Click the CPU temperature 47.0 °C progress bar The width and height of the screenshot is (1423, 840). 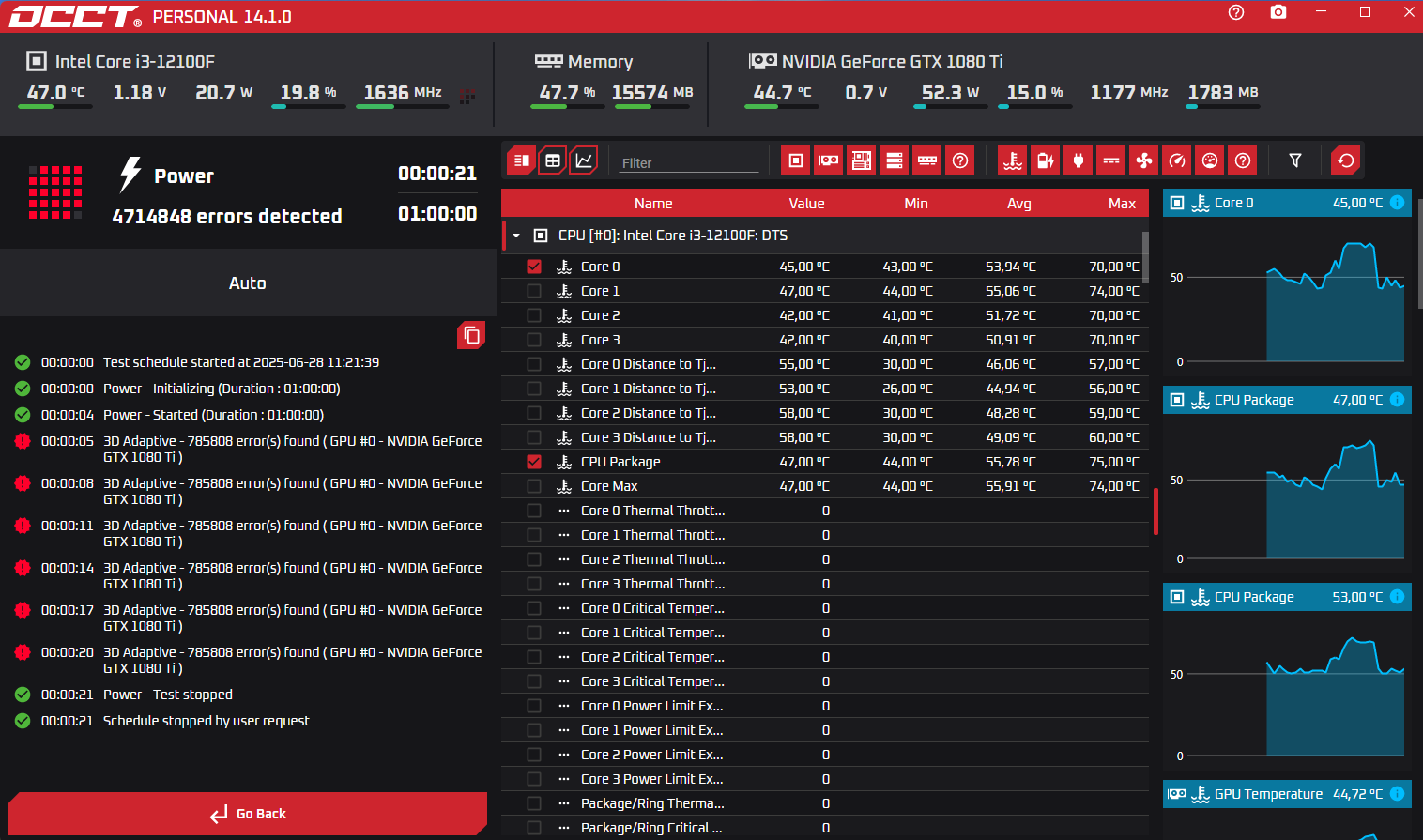pos(54,107)
